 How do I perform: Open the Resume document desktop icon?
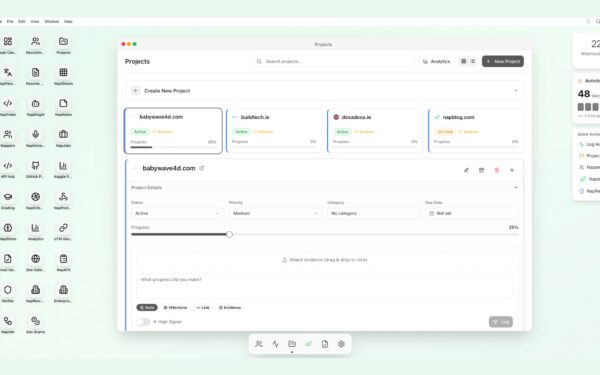click(36, 72)
